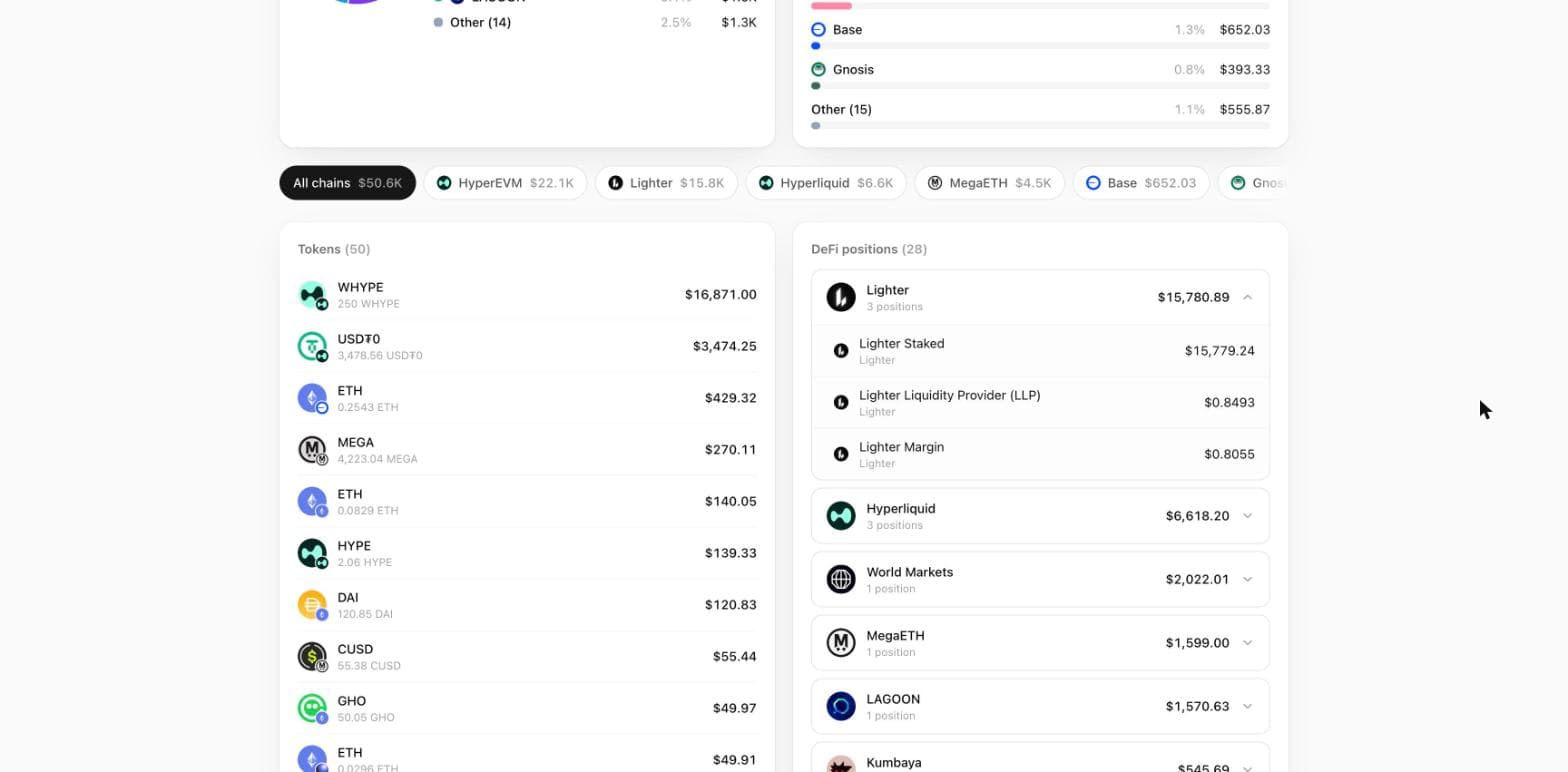
Task: Click the $15,780.89 Lighter total
Action: tap(1193, 297)
